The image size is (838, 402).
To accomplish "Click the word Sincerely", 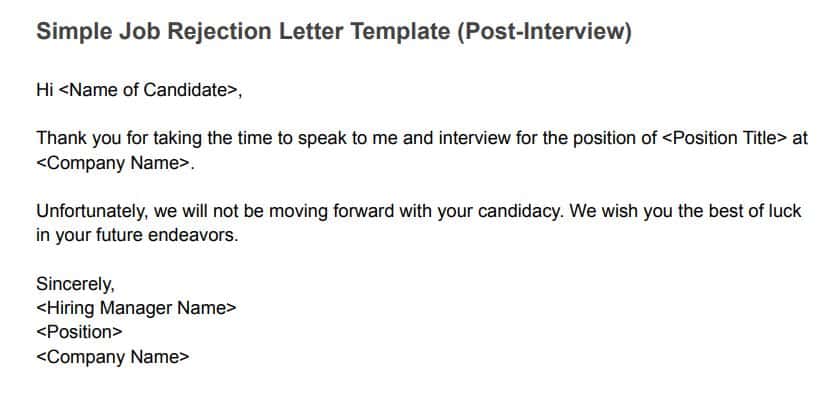I will (x=75, y=284).
